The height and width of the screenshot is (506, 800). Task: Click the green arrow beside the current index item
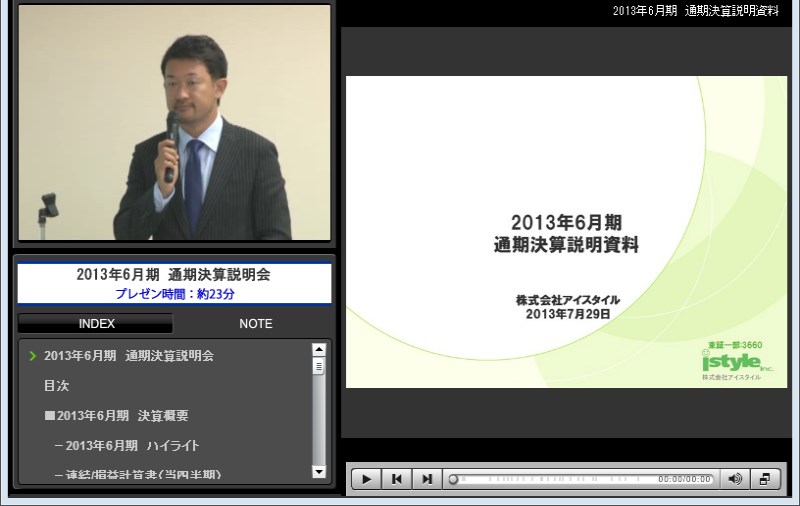coord(33,356)
